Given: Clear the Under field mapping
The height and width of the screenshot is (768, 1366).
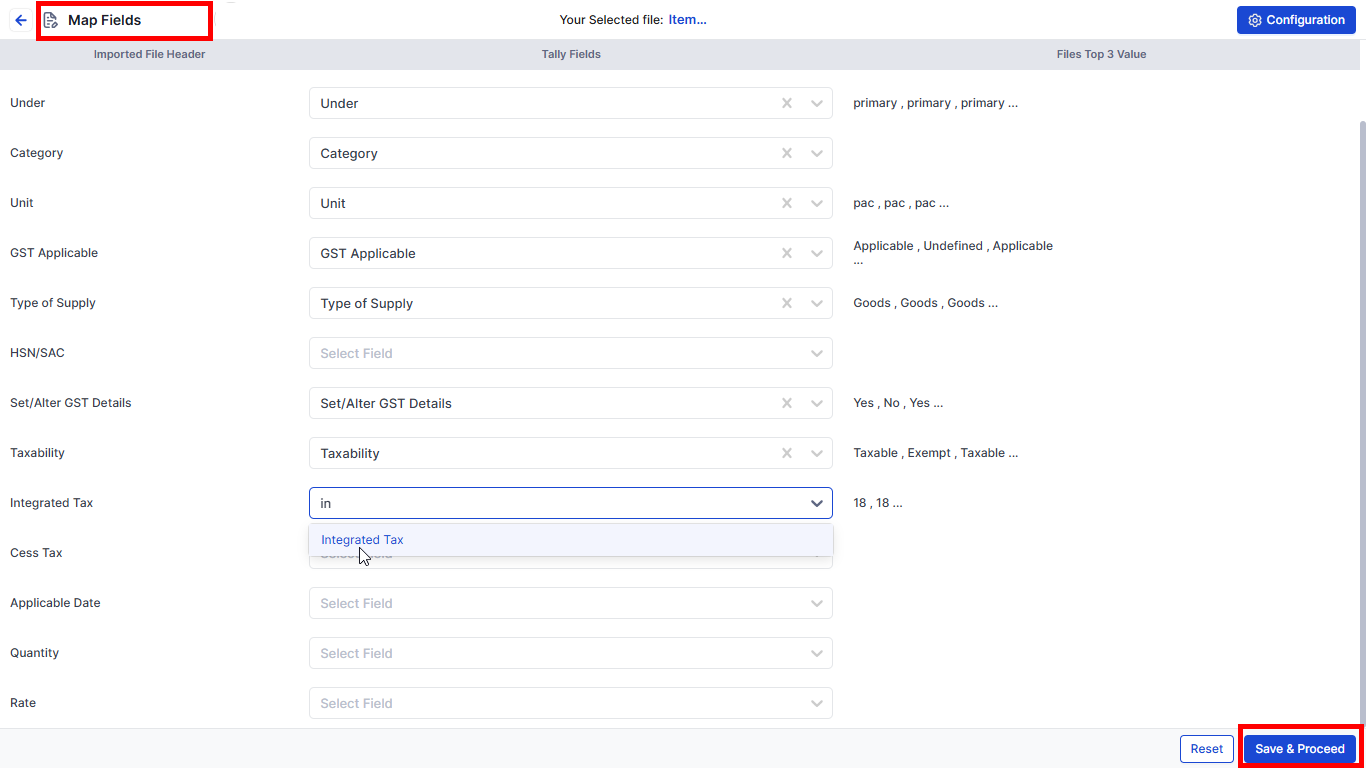Looking at the screenshot, I should pyautogui.click(x=787, y=103).
